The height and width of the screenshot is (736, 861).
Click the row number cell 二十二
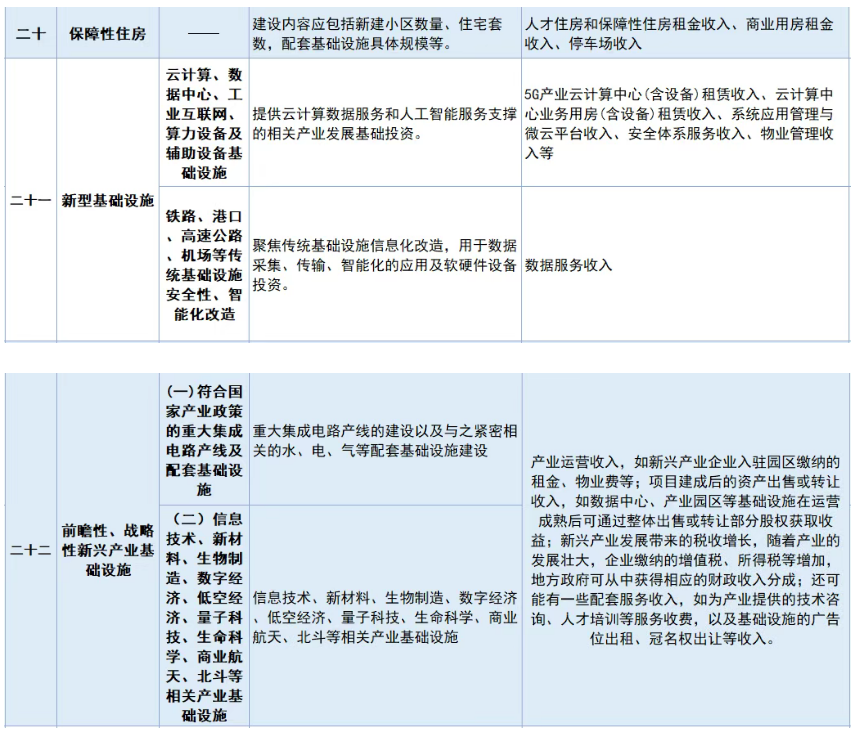tap(30, 550)
